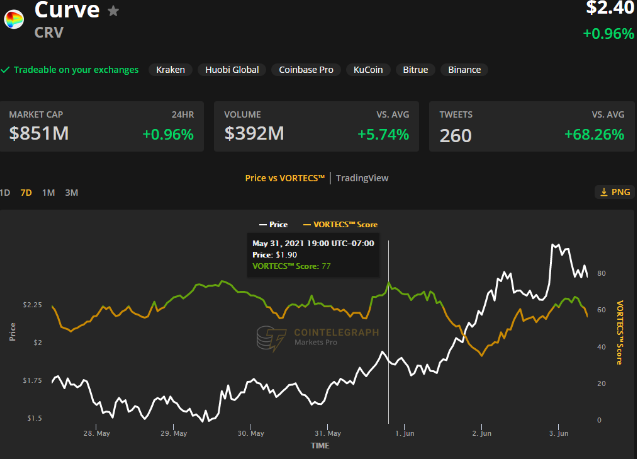
Task: Open Huobi Global exchange chip
Action: (232, 70)
